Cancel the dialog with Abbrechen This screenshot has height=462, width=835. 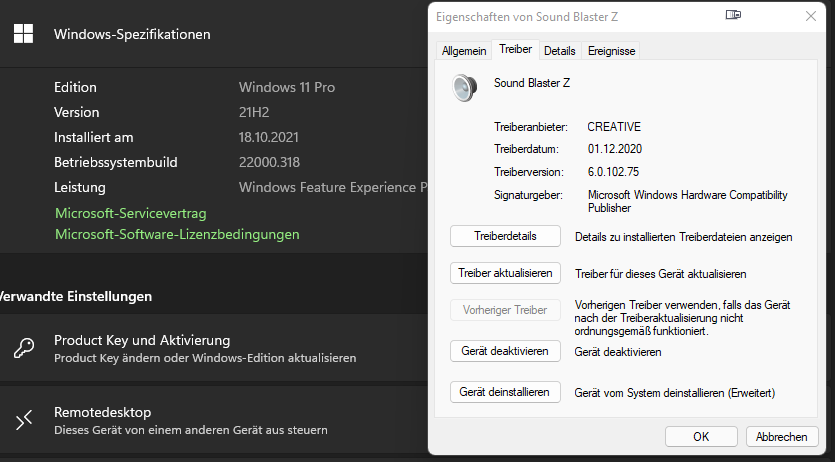point(782,437)
